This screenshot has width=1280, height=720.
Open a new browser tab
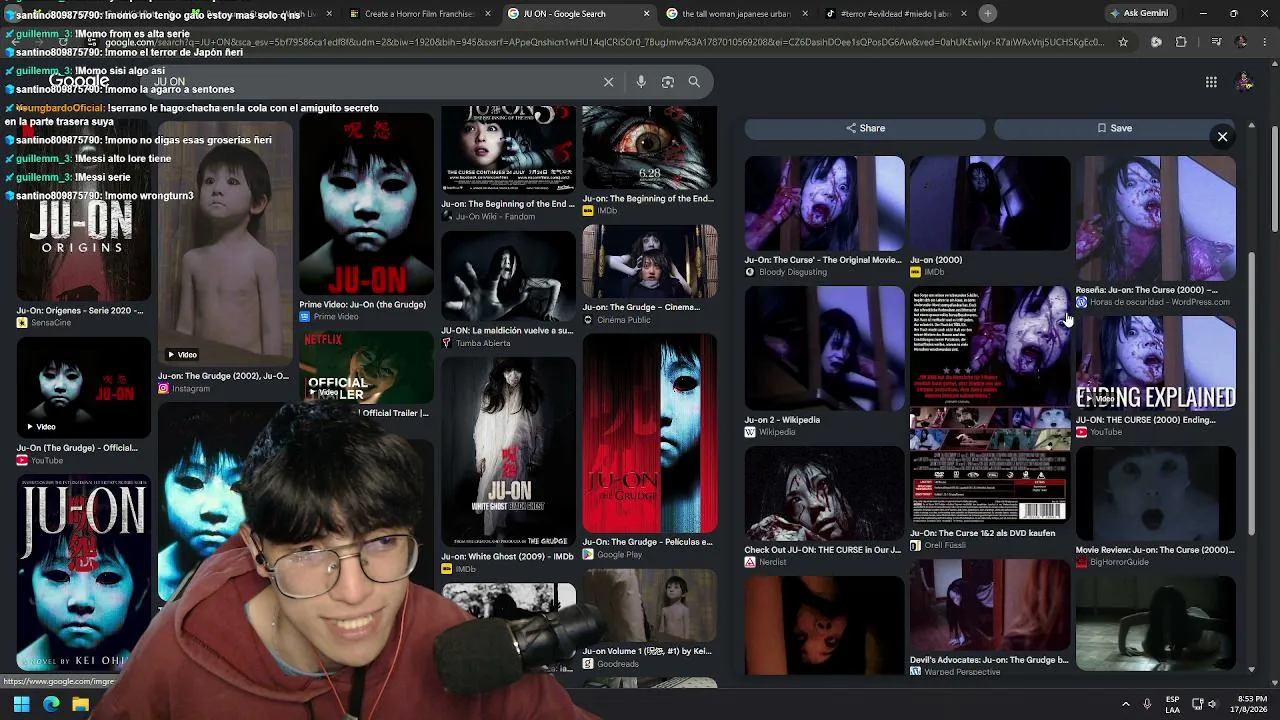coord(987,14)
